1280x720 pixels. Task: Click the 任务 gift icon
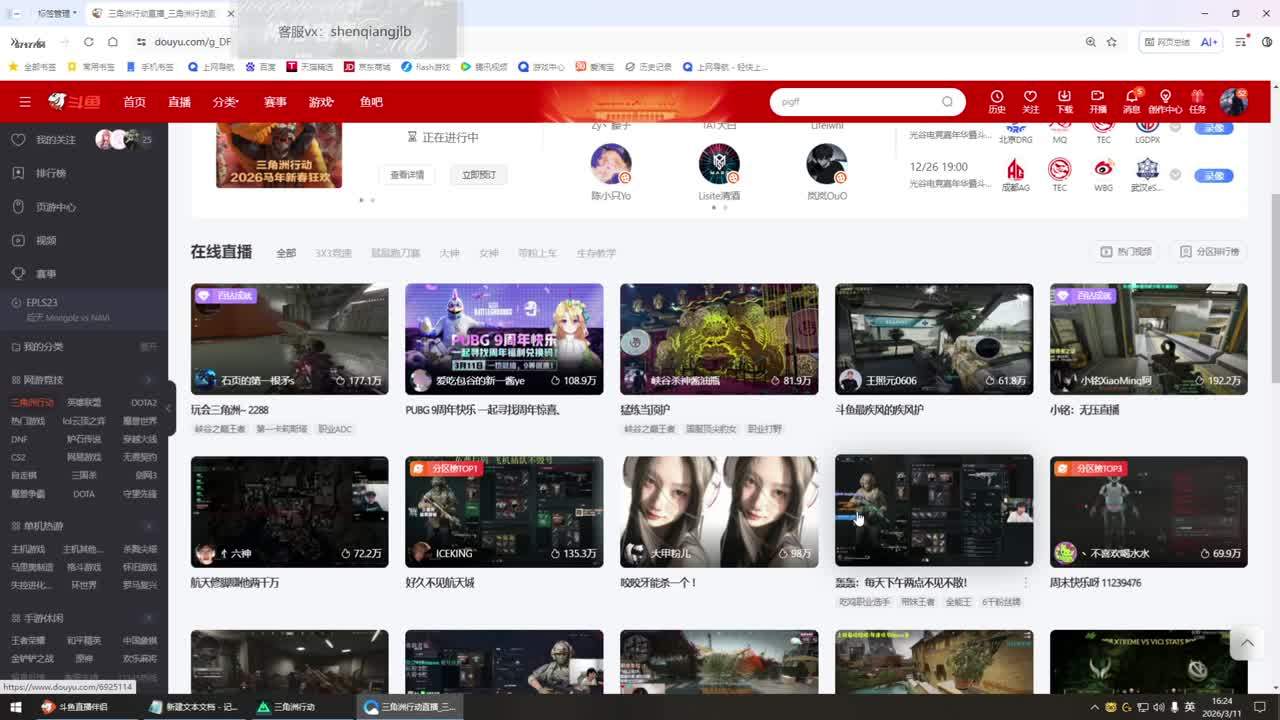(x=1197, y=98)
